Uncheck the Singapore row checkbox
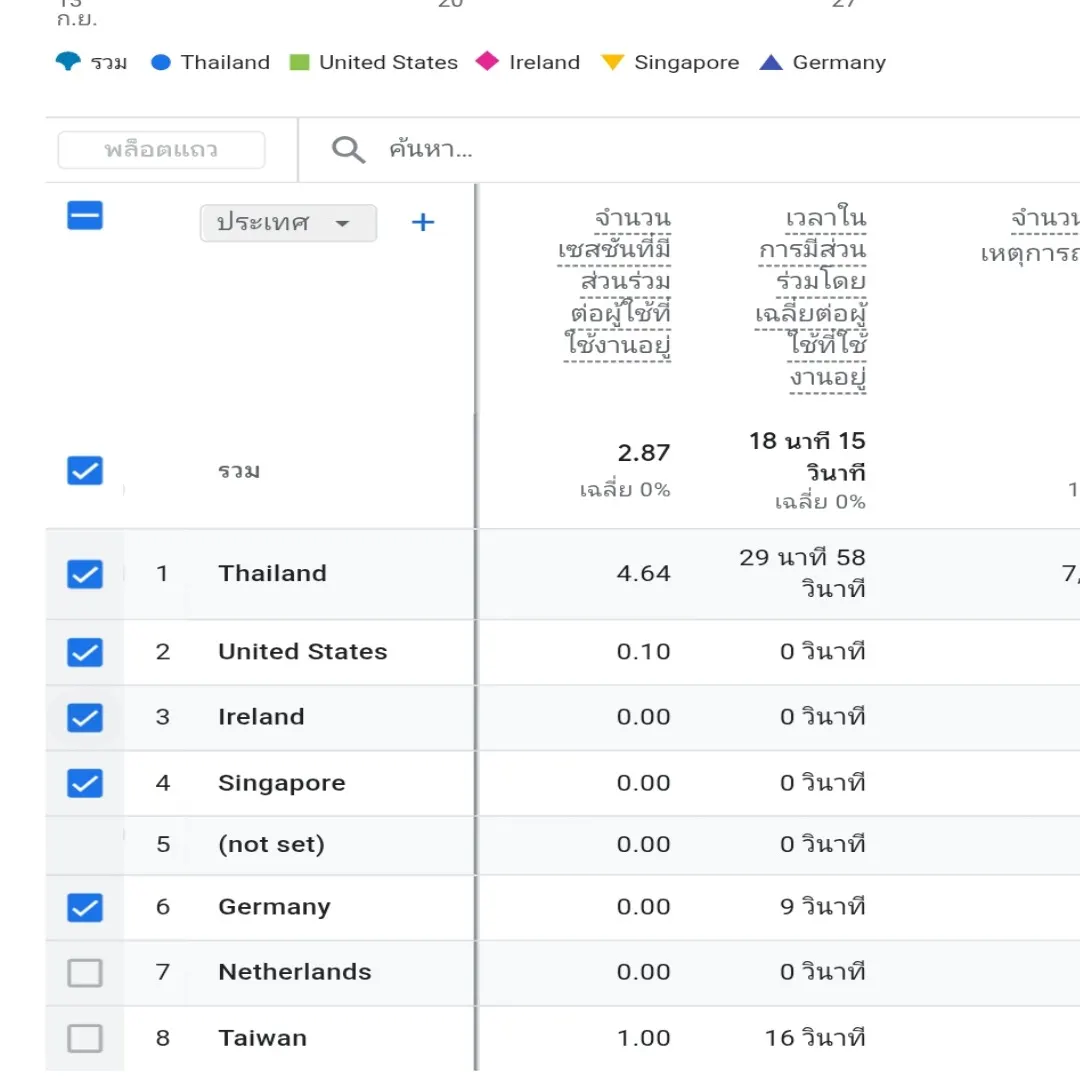This screenshot has width=1080, height=1080. (x=85, y=783)
